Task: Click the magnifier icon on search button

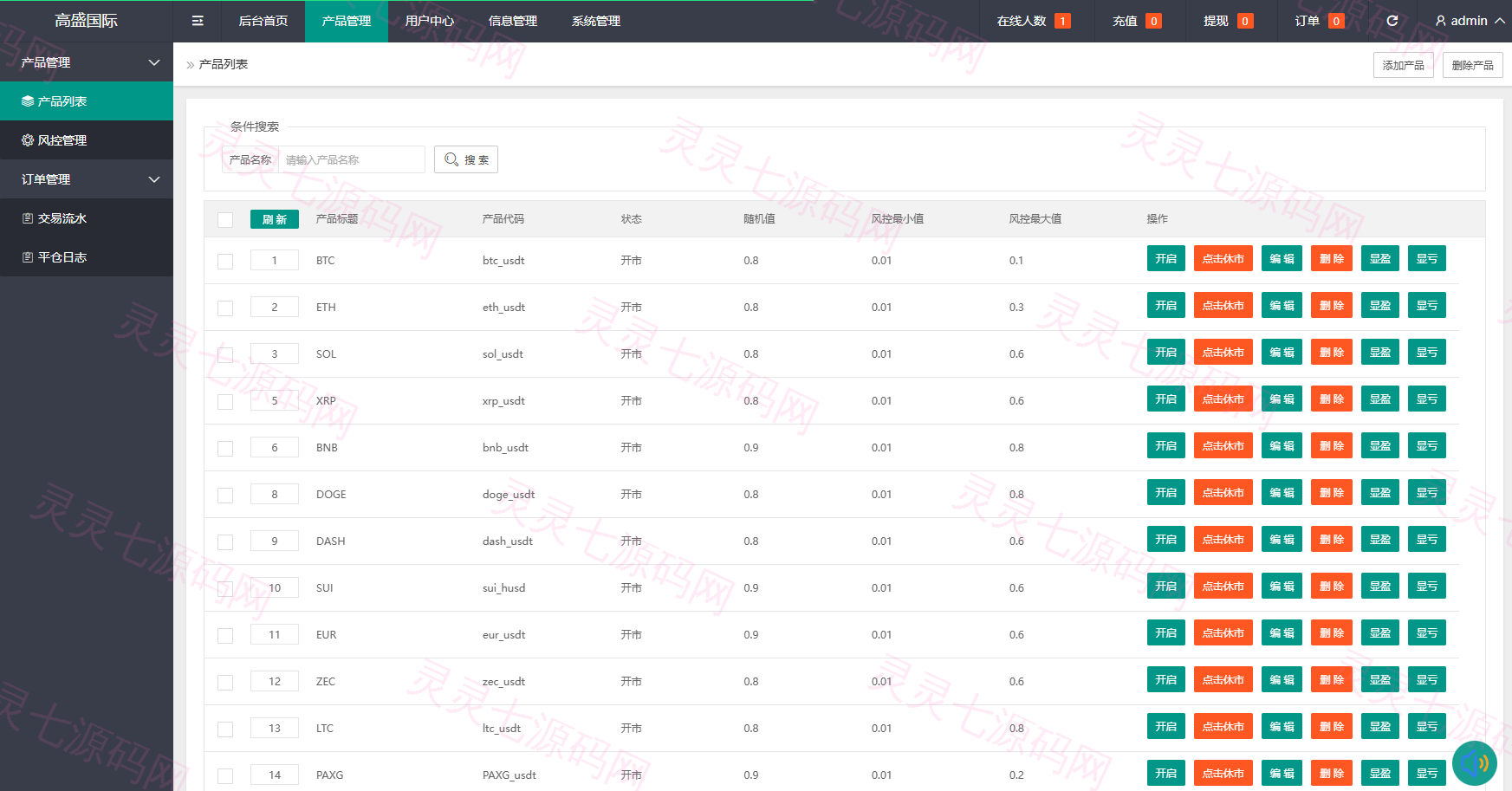Action: pos(451,159)
